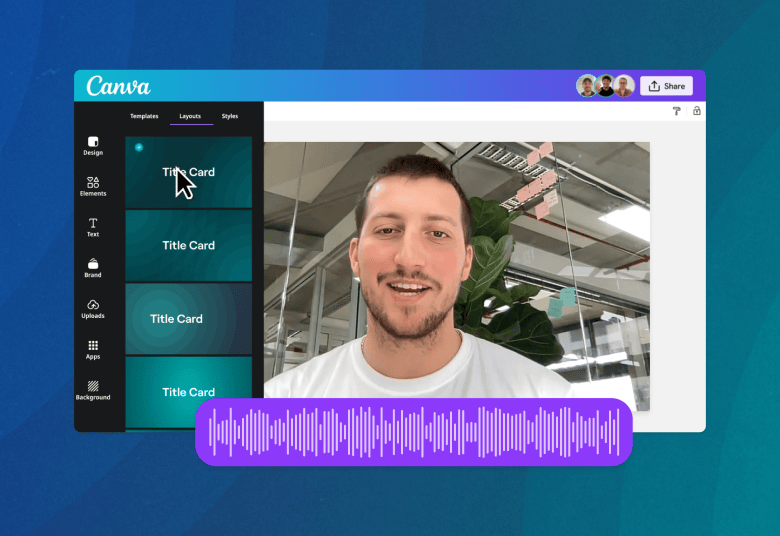780x536 pixels.
Task: Click the middle collaborator avatar
Action: [x=605, y=86]
